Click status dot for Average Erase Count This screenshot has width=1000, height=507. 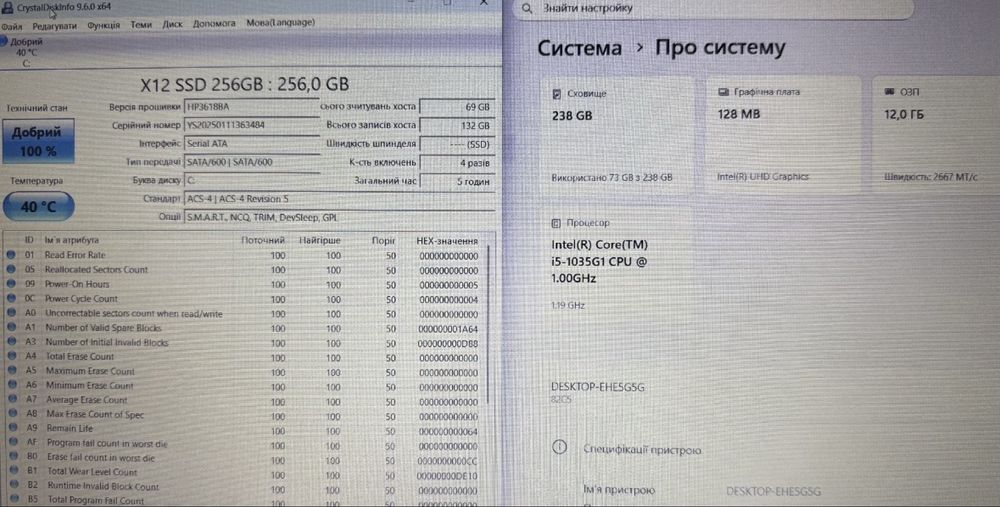tap(13, 399)
